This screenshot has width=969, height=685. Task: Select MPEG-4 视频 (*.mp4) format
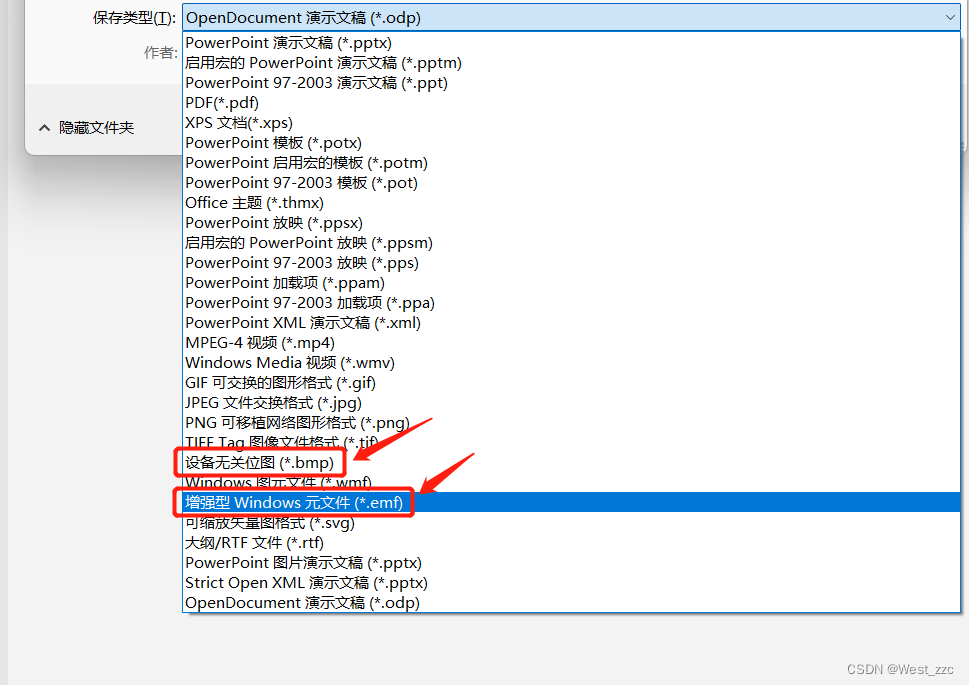571,342
